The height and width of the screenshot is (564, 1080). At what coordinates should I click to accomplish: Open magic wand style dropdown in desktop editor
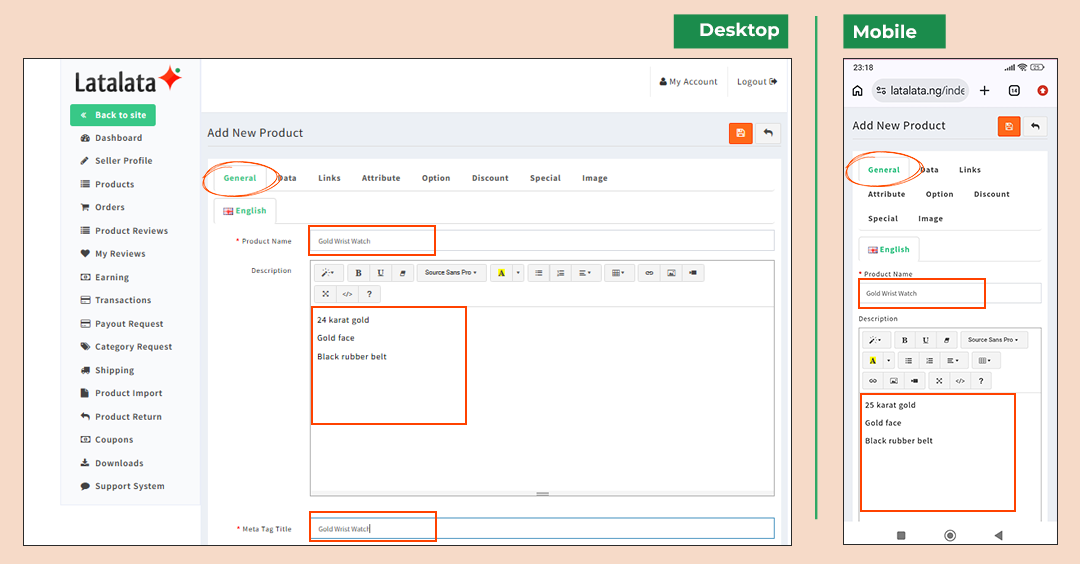[x=329, y=273]
